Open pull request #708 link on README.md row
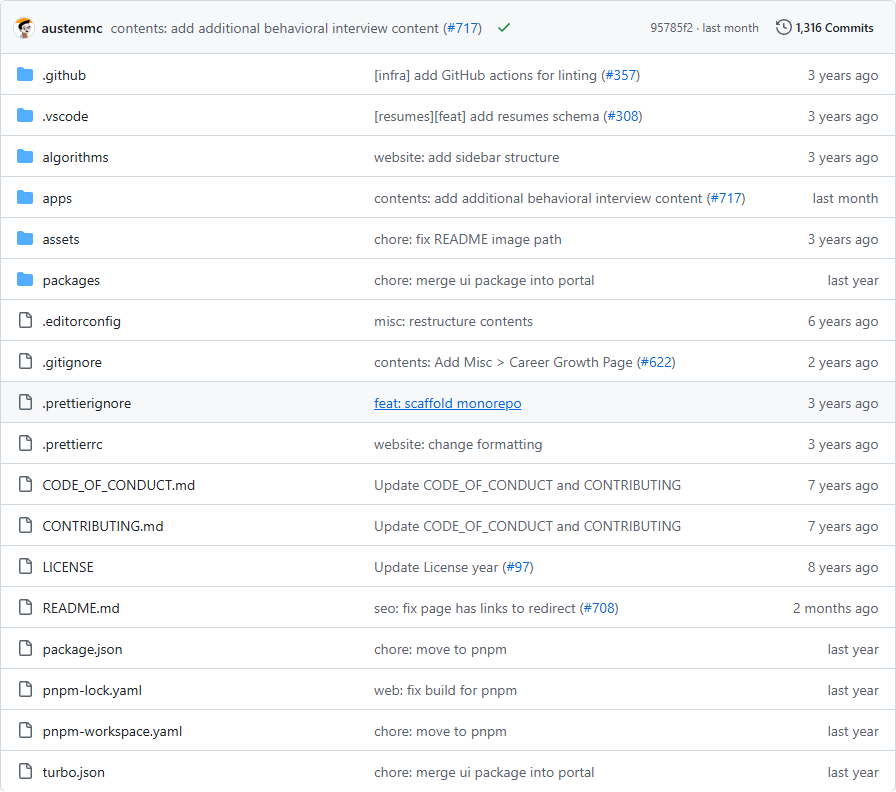 point(600,608)
